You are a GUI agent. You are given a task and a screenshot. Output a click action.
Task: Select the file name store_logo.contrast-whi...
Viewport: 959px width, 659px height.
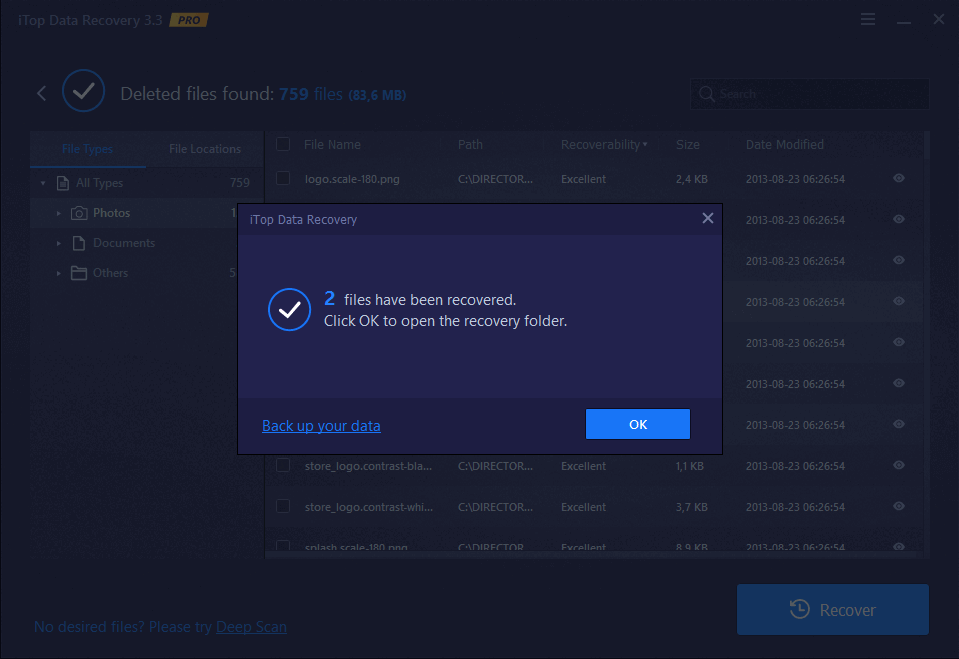[369, 507]
